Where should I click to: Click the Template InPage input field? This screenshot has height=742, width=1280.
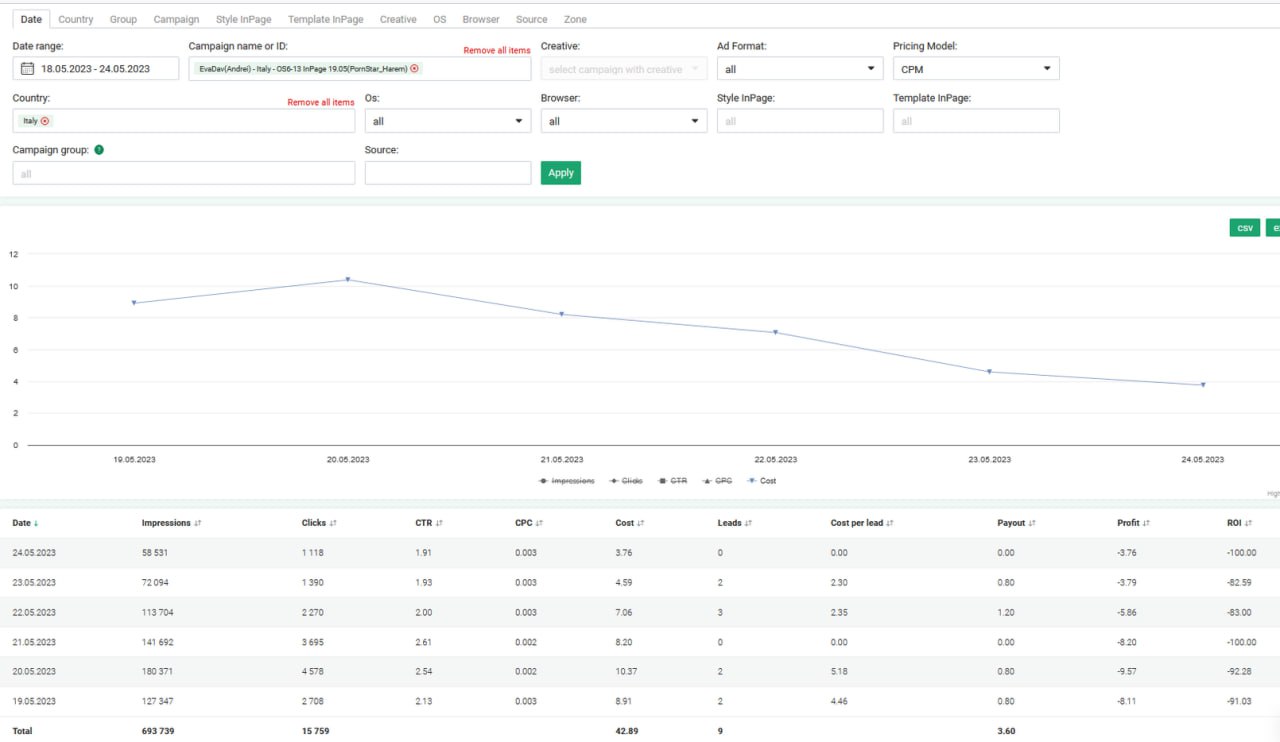pyautogui.click(x=976, y=121)
